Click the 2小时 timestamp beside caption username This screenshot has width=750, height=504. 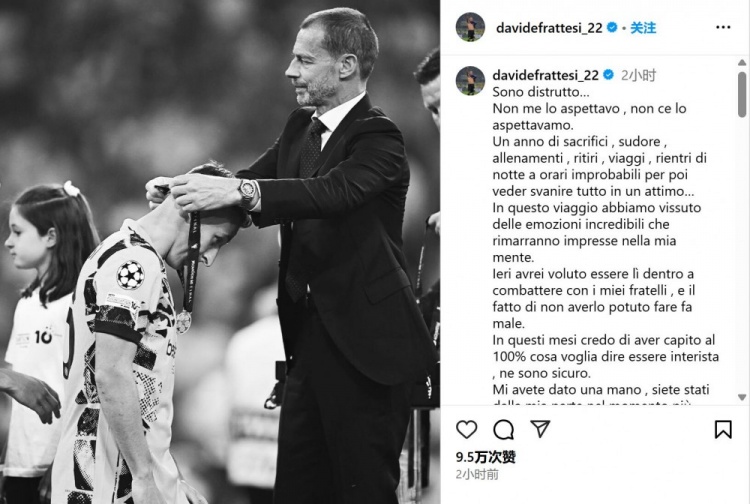[x=639, y=75]
